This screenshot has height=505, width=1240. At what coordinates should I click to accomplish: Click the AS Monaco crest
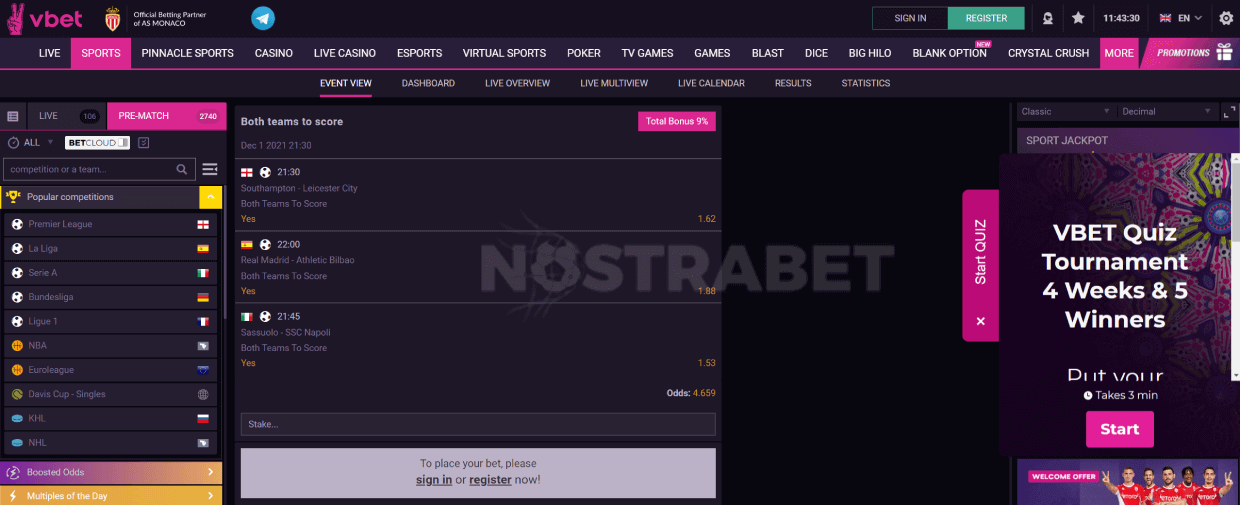113,18
